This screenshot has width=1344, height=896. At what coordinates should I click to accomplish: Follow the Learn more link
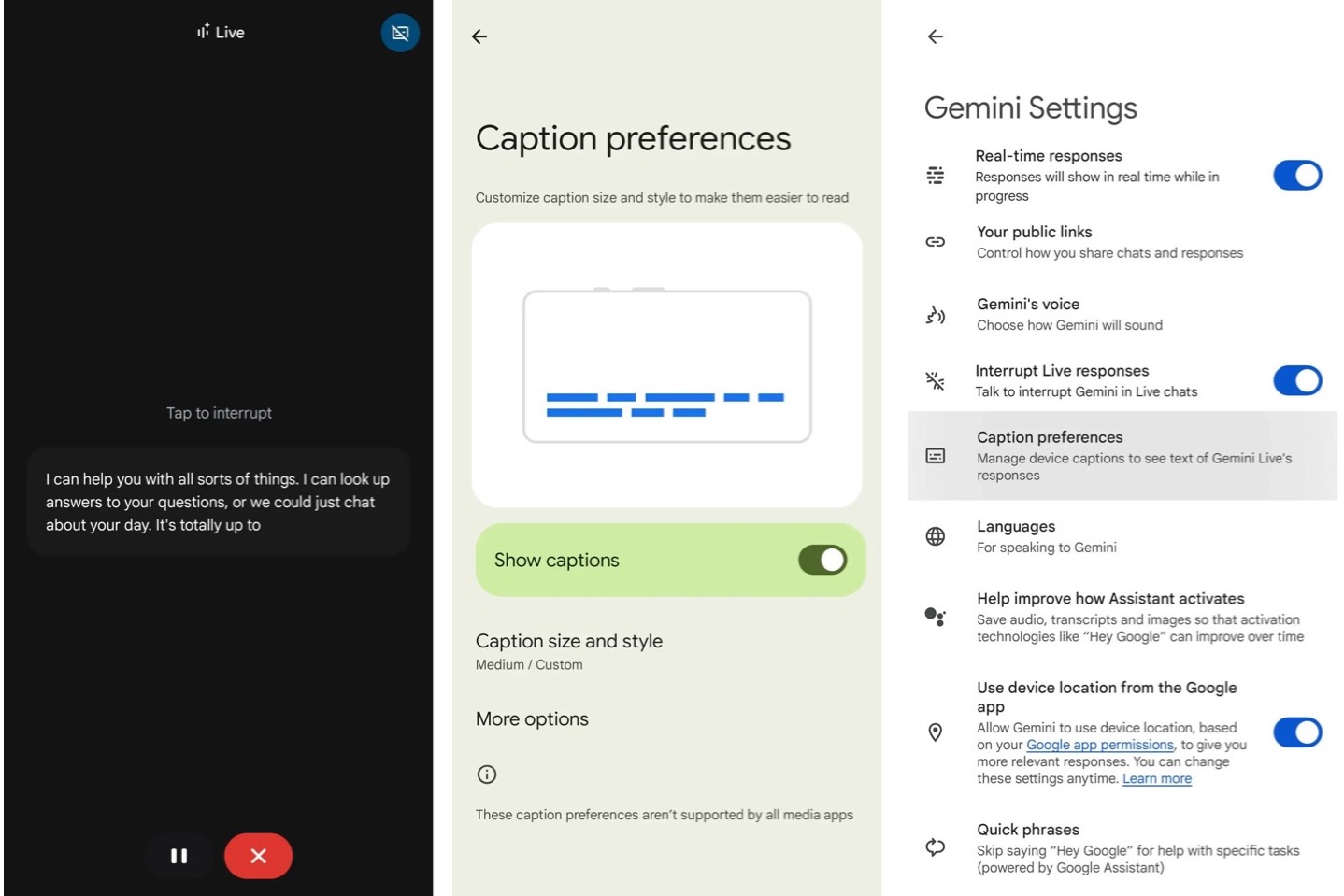coord(1157,779)
